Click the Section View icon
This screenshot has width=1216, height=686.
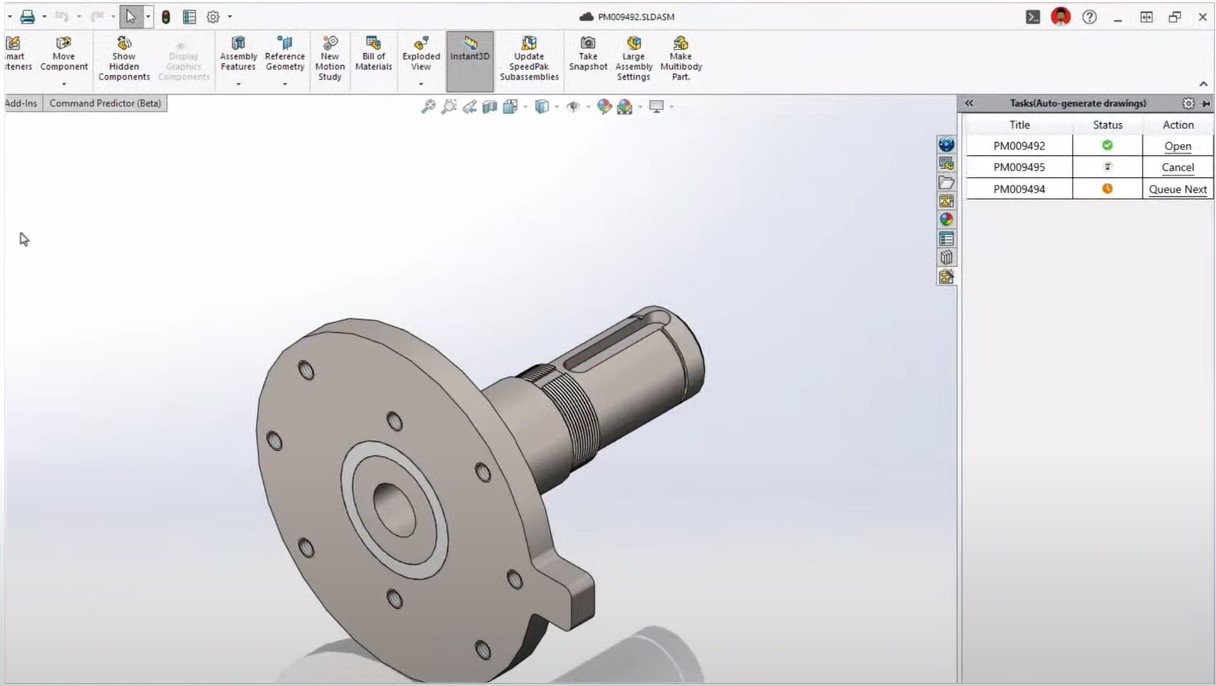[490, 106]
